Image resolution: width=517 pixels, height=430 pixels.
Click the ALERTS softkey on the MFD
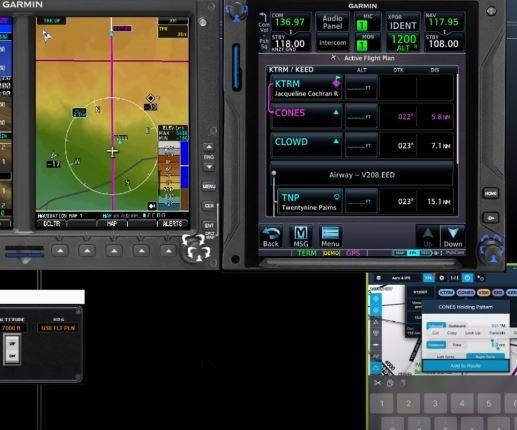pyautogui.click(x=172, y=224)
